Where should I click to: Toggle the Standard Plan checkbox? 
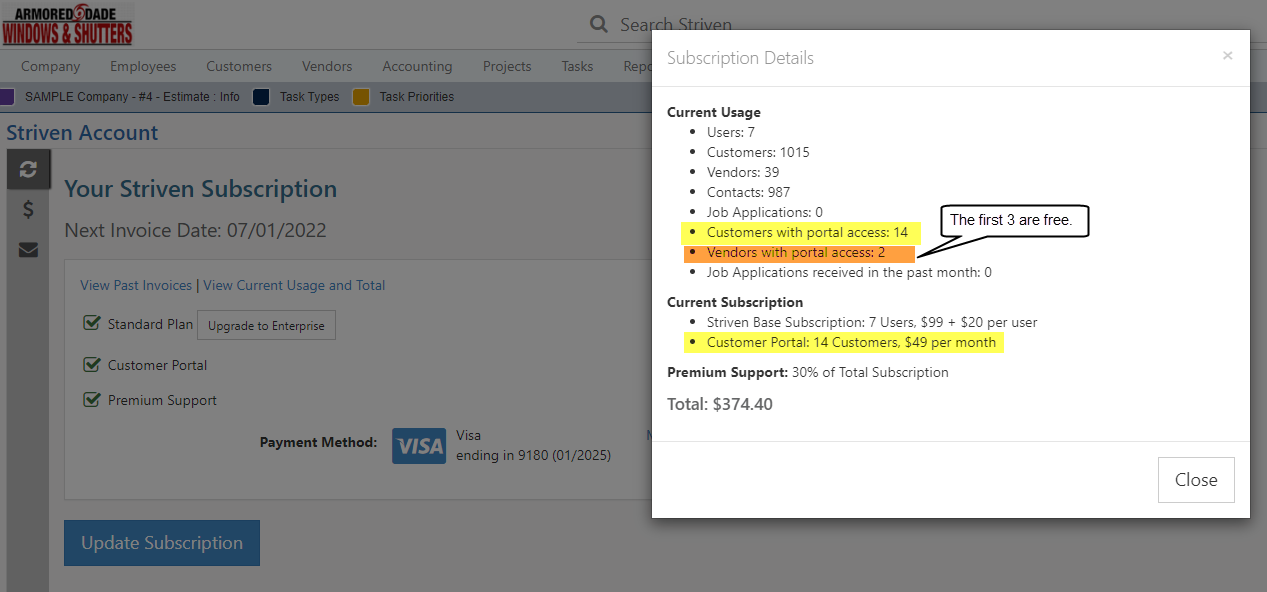click(92, 323)
